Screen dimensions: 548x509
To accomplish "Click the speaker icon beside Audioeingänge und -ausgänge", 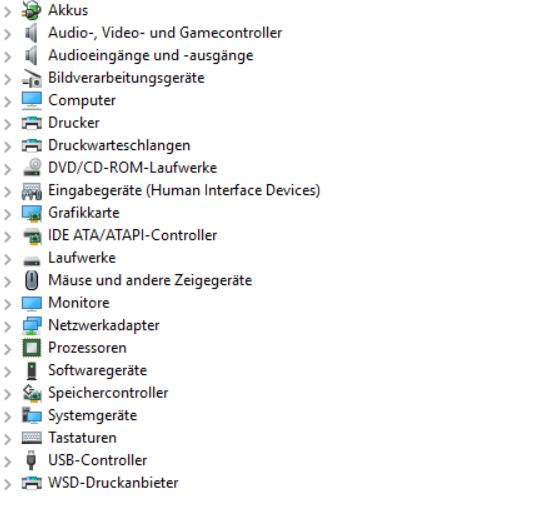I will pos(31,56).
